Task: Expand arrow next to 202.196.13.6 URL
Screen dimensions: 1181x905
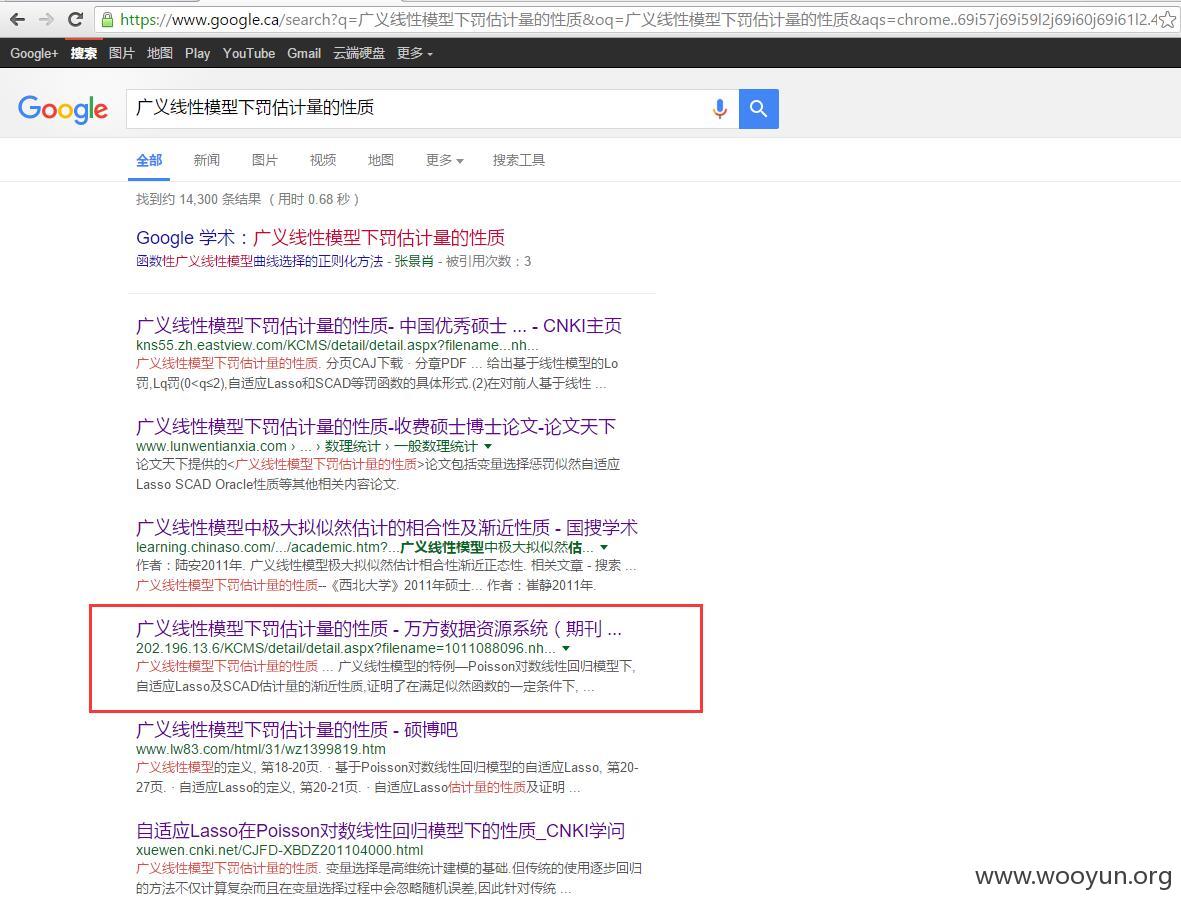Action: 566,648
